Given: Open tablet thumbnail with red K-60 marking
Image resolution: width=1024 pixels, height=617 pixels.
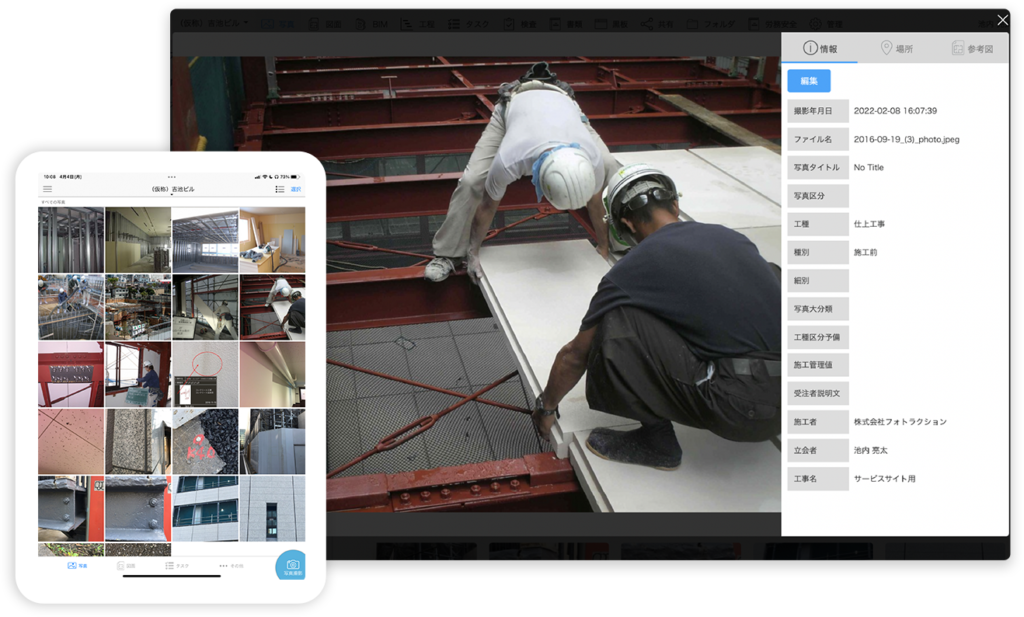Looking at the screenshot, I should click(x=205, y=441).
